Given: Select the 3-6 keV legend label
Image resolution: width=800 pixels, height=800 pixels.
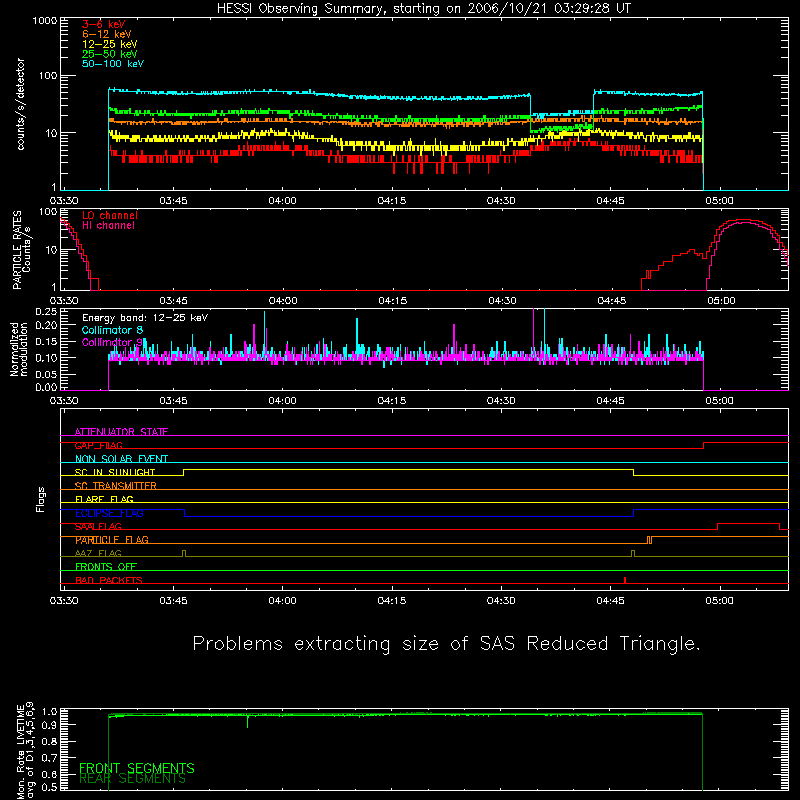Looking at the screenshot, I should (104, 24).
